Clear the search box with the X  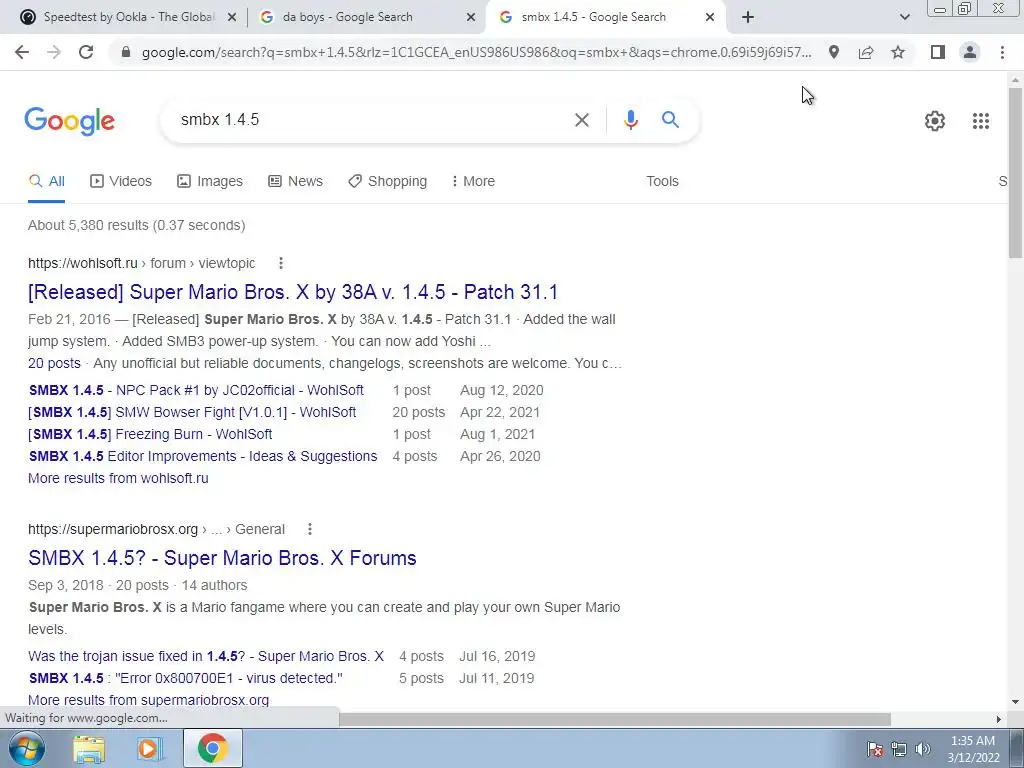(581, 120)
